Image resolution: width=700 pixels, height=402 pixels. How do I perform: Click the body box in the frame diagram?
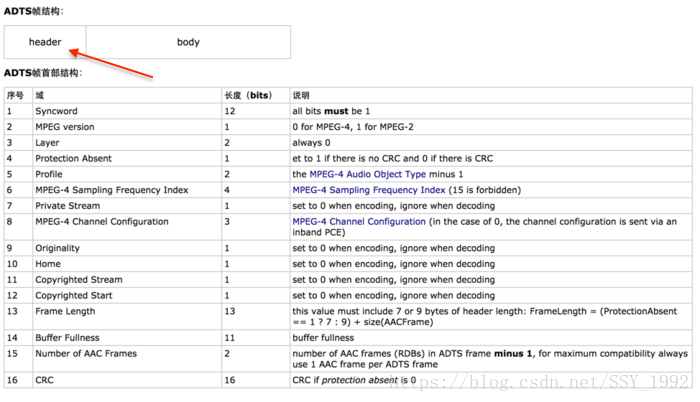click(188, 42)
